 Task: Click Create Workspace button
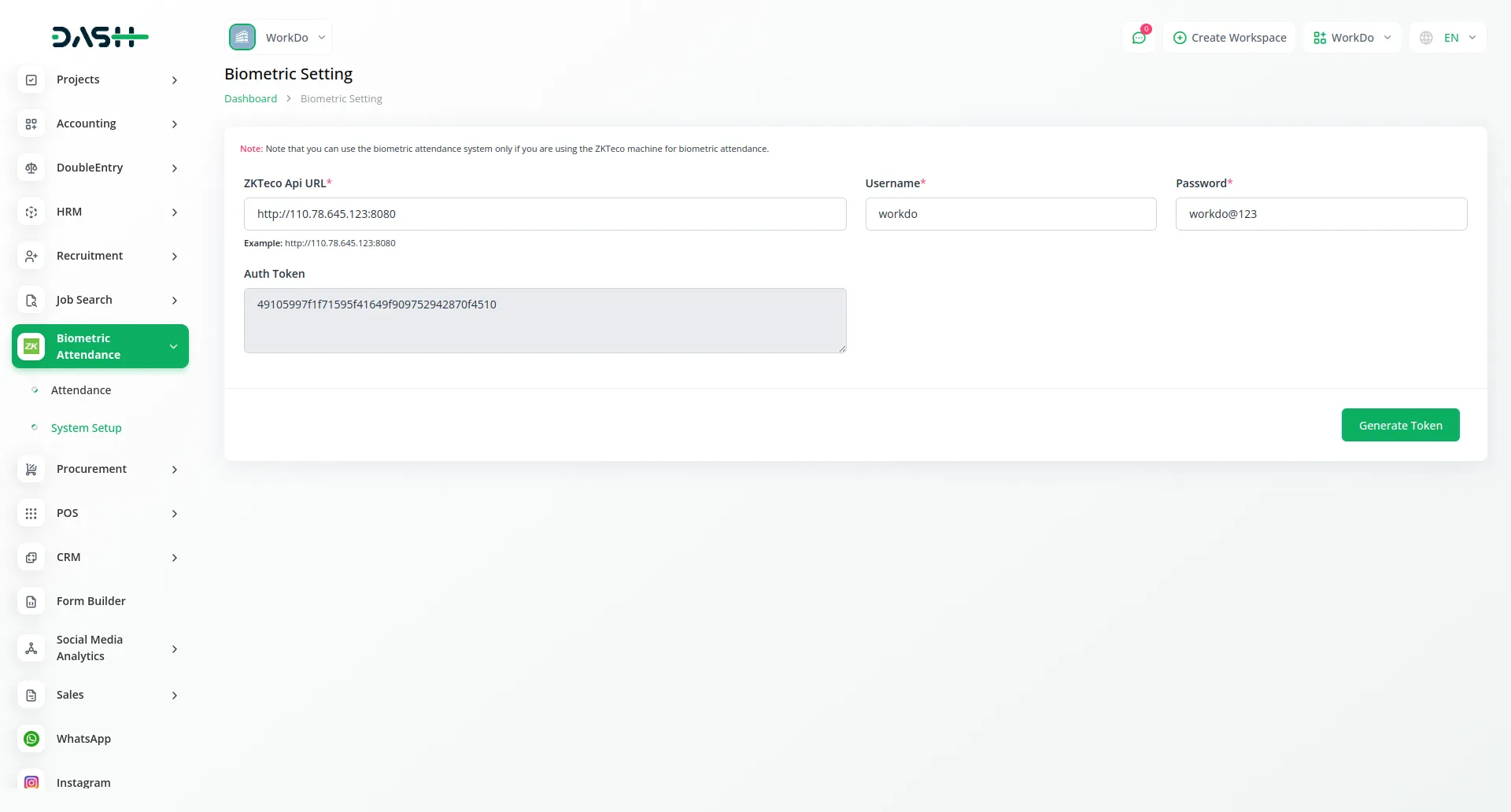pyautogui.click(x=1229, y=38)
